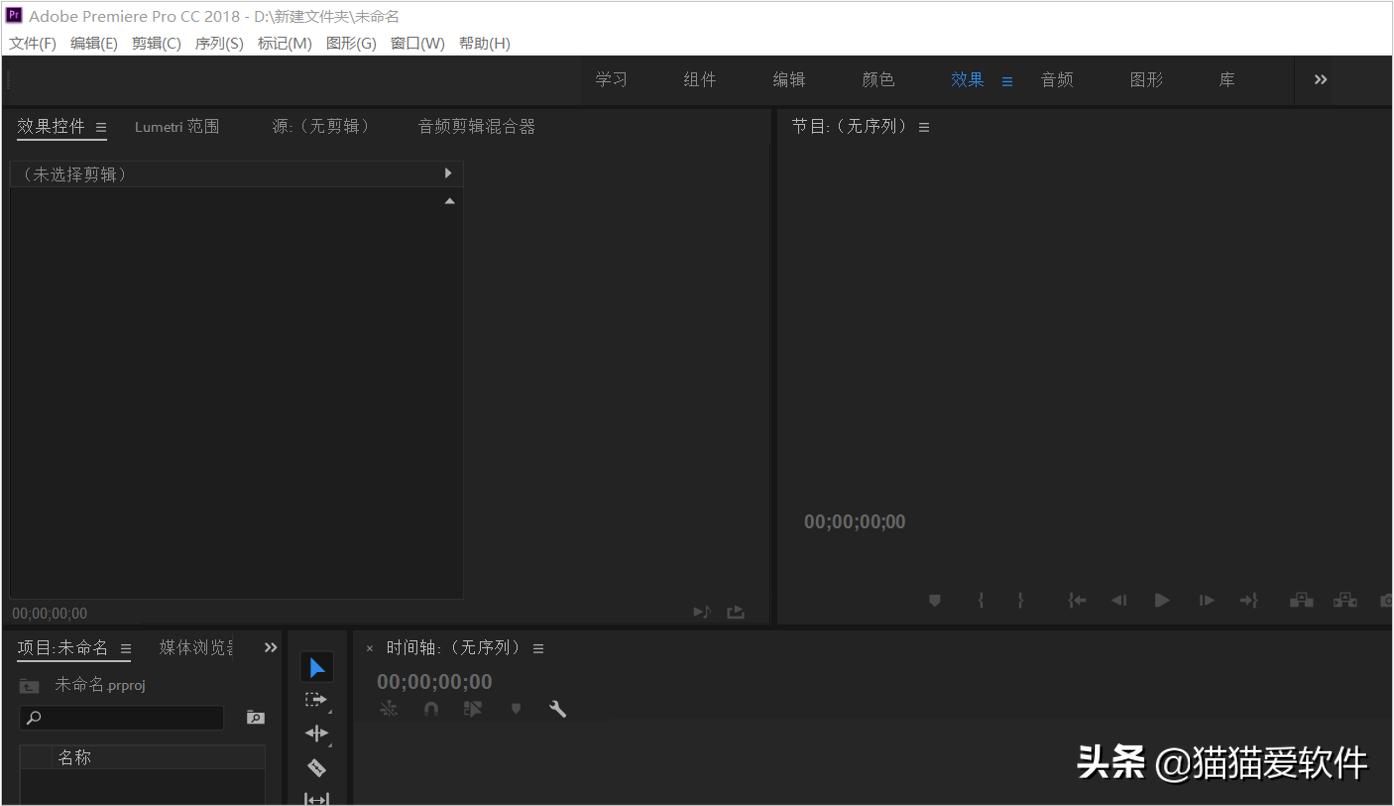The height and width of the screenshot is (806, 1394).
Task: Select the Track Select Forward tool
Action: point(316,699)
